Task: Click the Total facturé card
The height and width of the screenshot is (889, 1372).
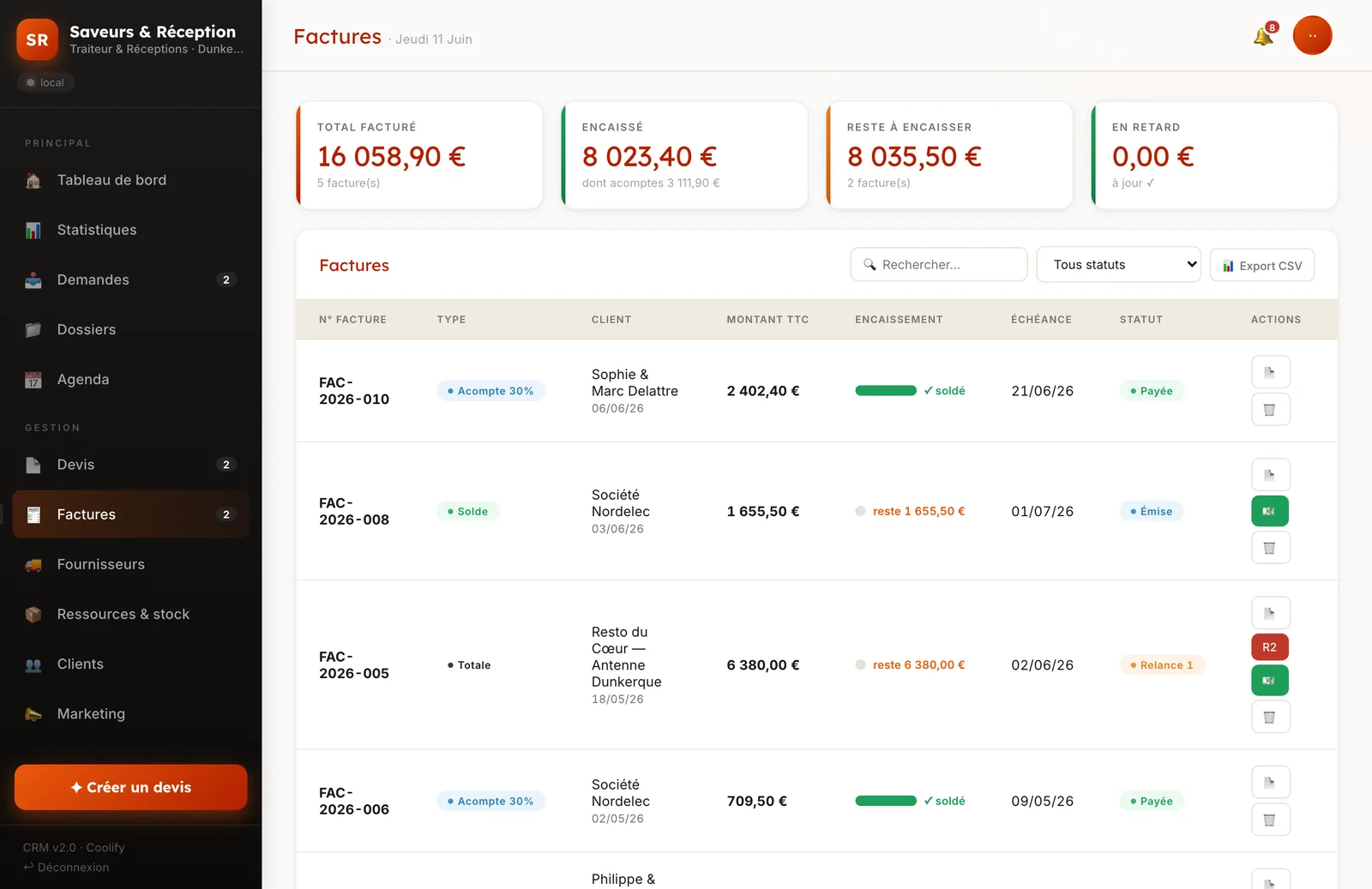Action: pyautogui.click(x=419, y=155)
